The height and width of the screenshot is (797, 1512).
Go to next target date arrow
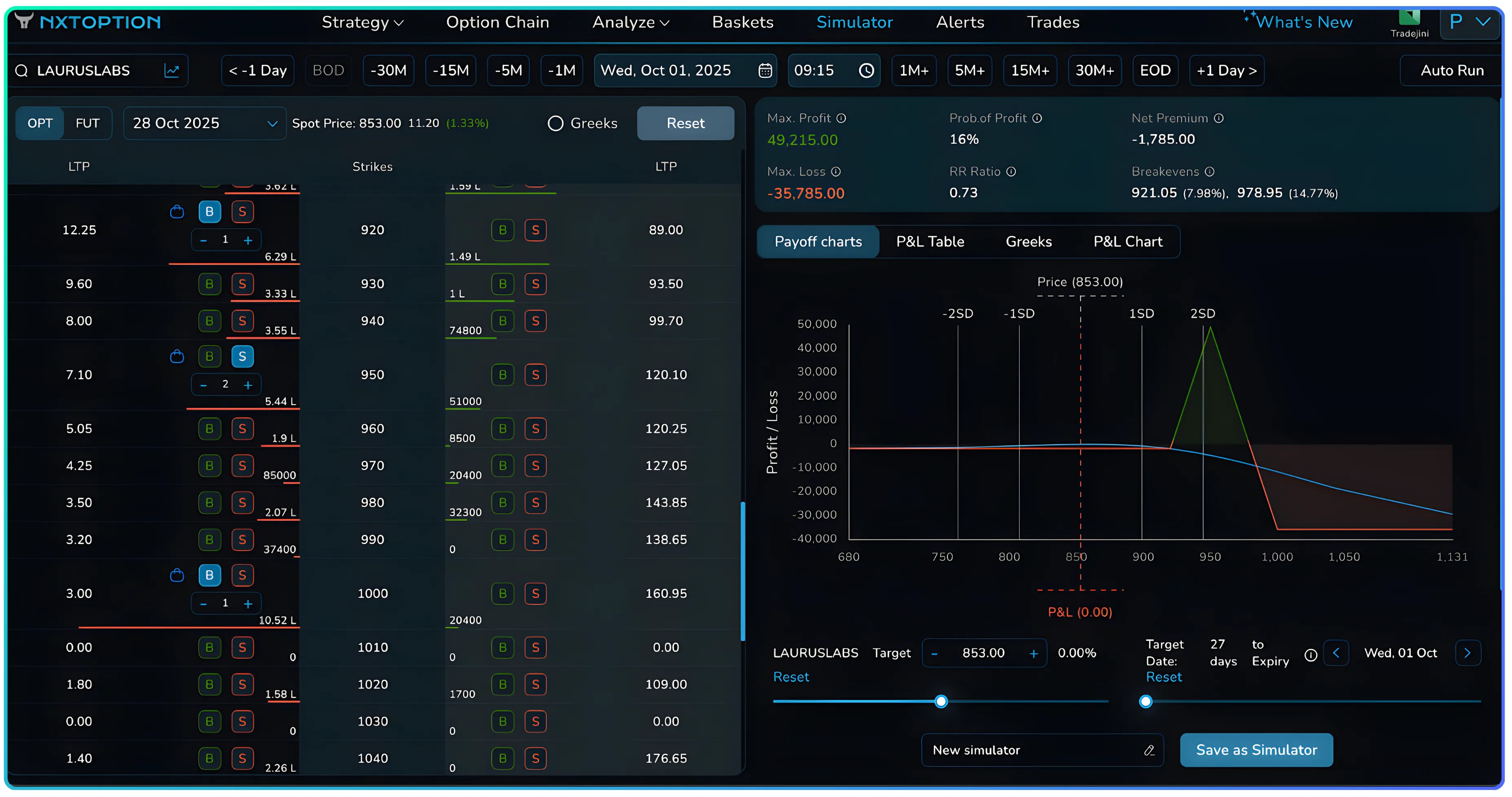pos(1468,653)
